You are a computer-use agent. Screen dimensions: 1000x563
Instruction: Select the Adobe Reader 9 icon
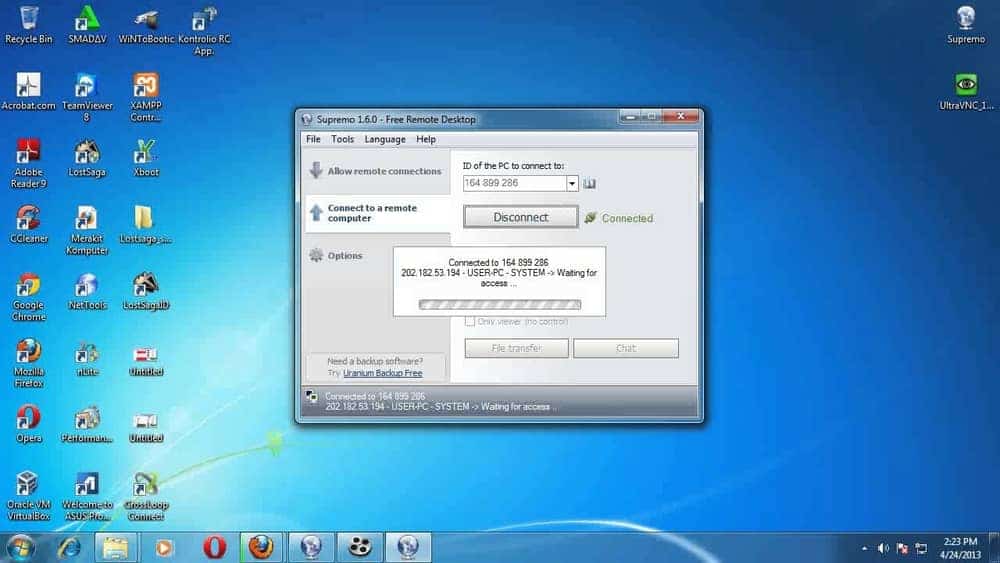coord(29,164)
